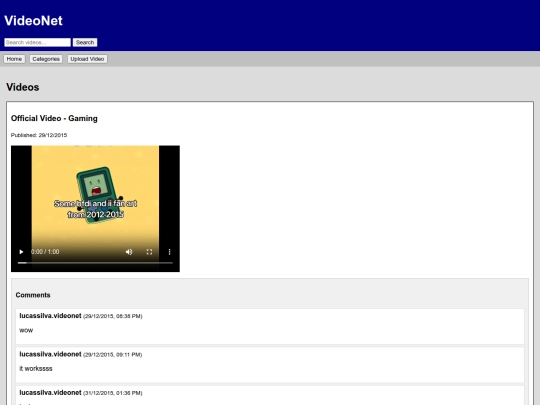Open the Upload Video page
Image resolution: width=540 pixels, height=405 pixels.
coord(87,59)
